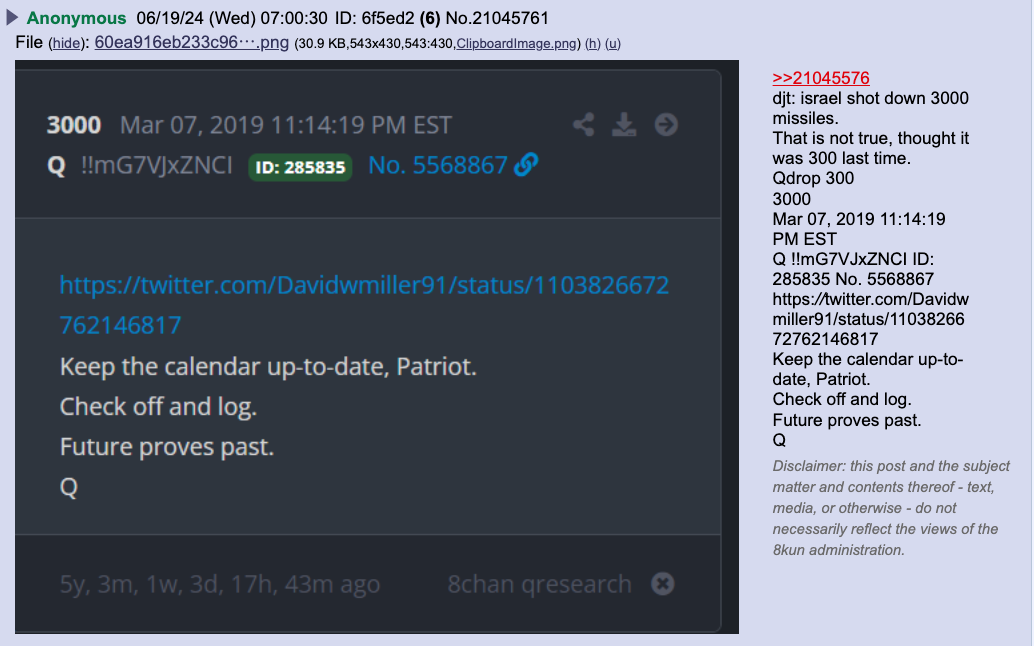Click the download icon in Q drop card
This screenshot has height=646, width=1034.
click(624, 125)
